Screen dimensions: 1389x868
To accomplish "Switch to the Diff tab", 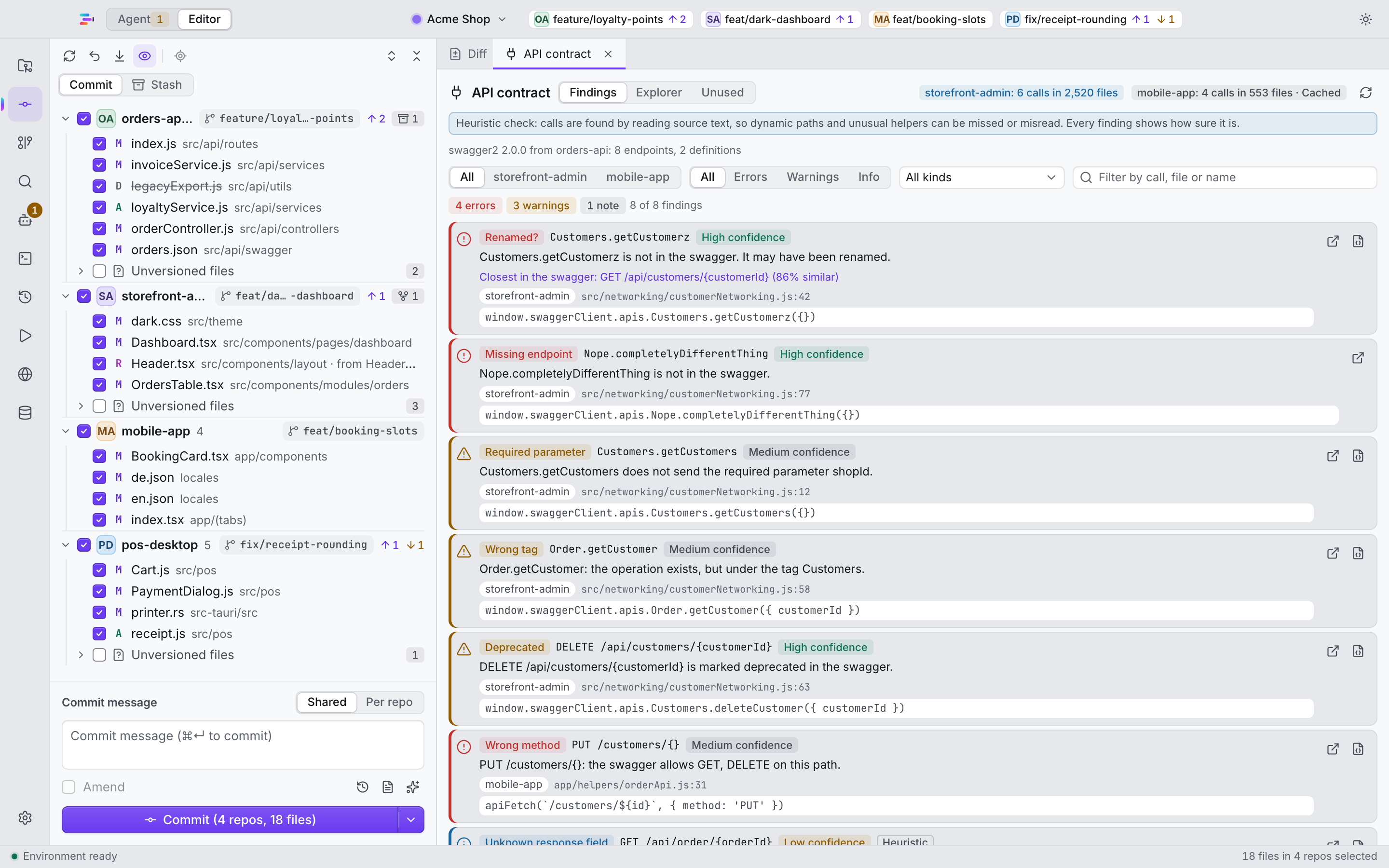I will click(x=468, y=54).
